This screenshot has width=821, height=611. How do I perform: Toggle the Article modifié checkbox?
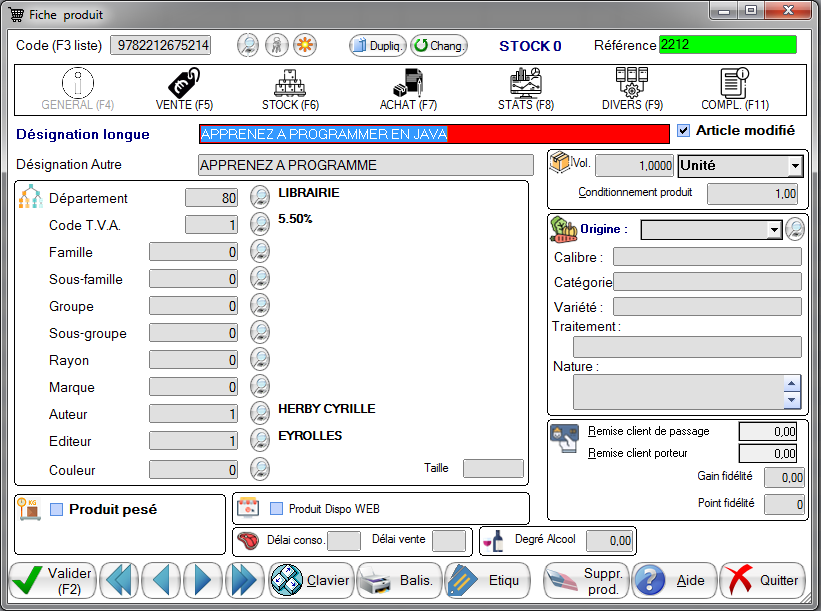[x=684, y=130]
